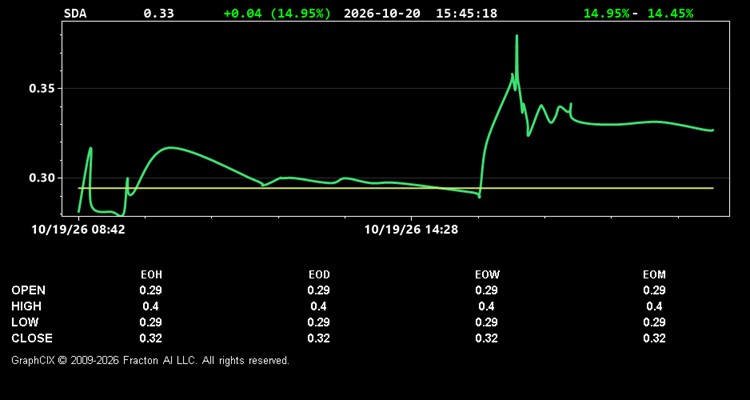Click the EOH CLOSE value 0.32

151,338
